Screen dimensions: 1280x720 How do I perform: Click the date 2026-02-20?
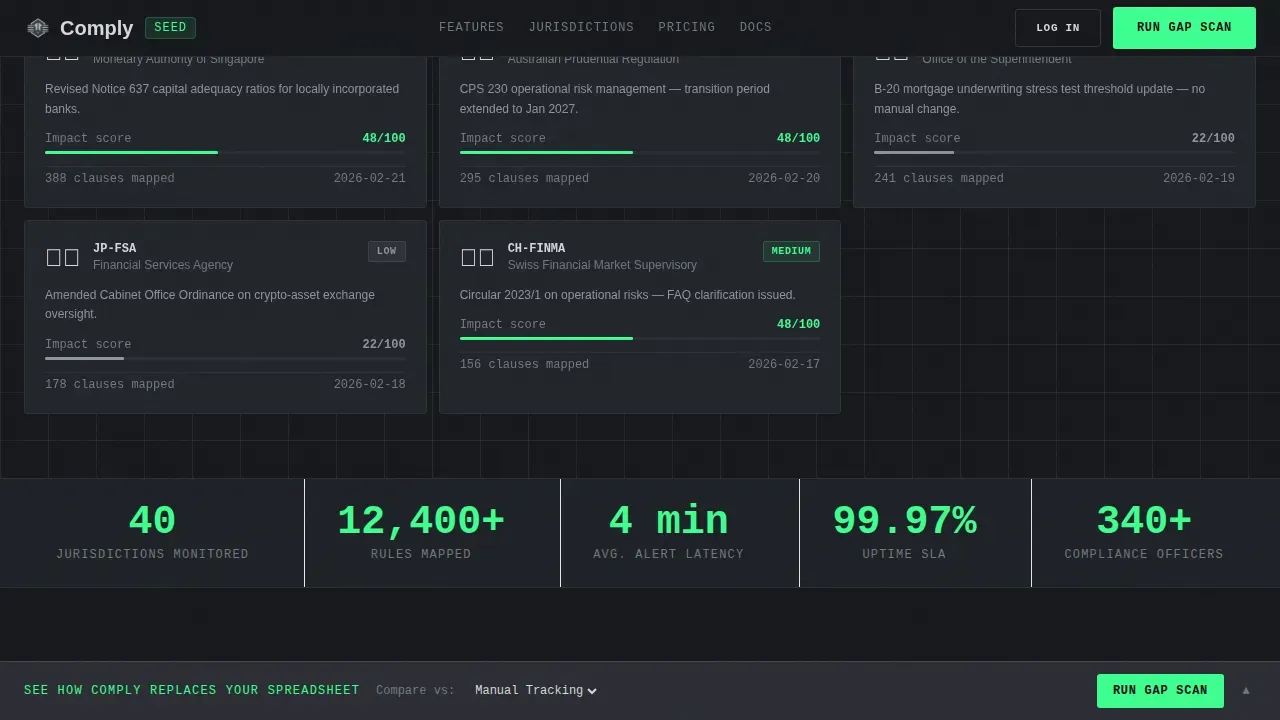point(784,178)
